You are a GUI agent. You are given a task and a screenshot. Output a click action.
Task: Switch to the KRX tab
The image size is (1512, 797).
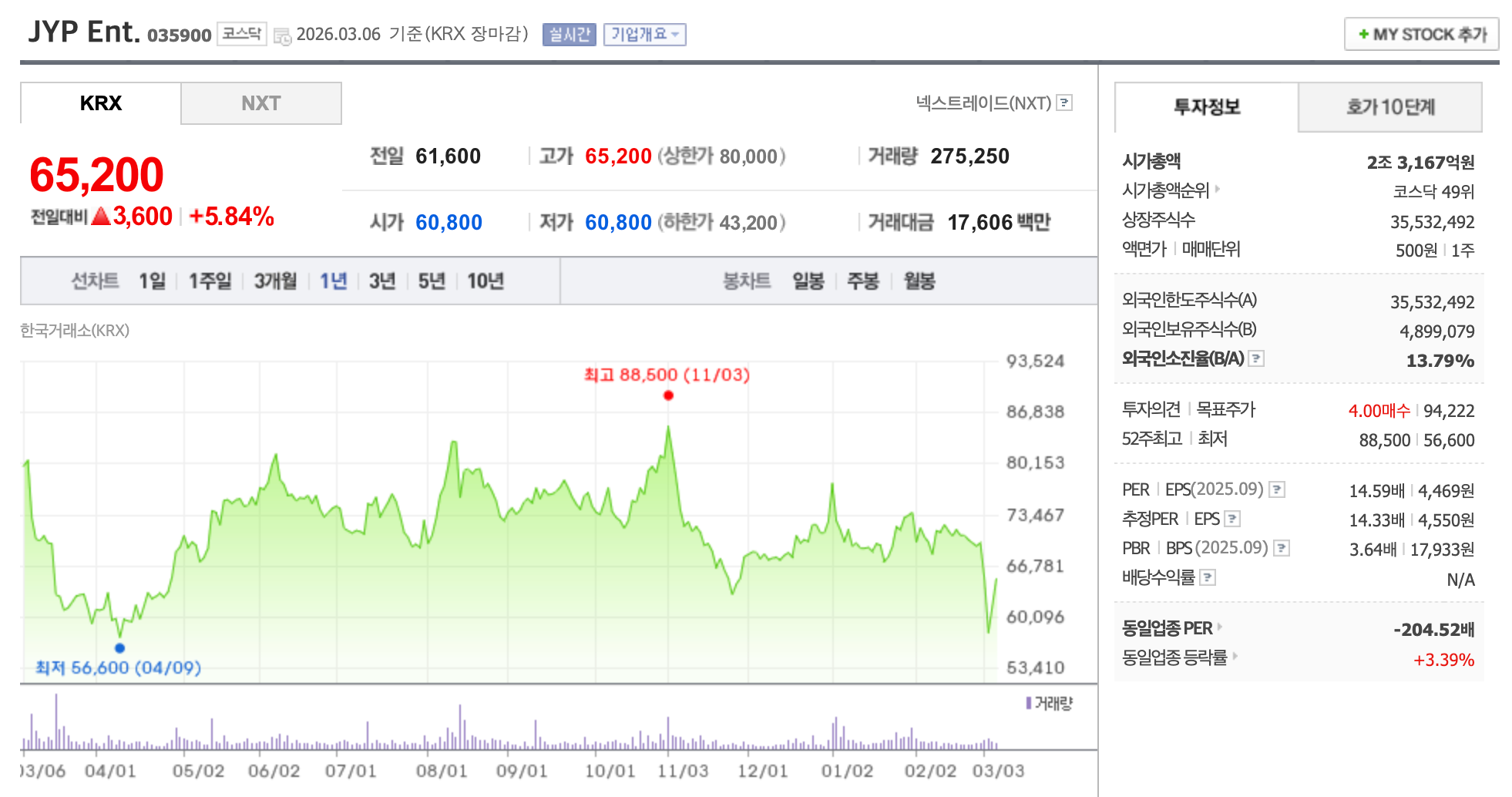101,103
